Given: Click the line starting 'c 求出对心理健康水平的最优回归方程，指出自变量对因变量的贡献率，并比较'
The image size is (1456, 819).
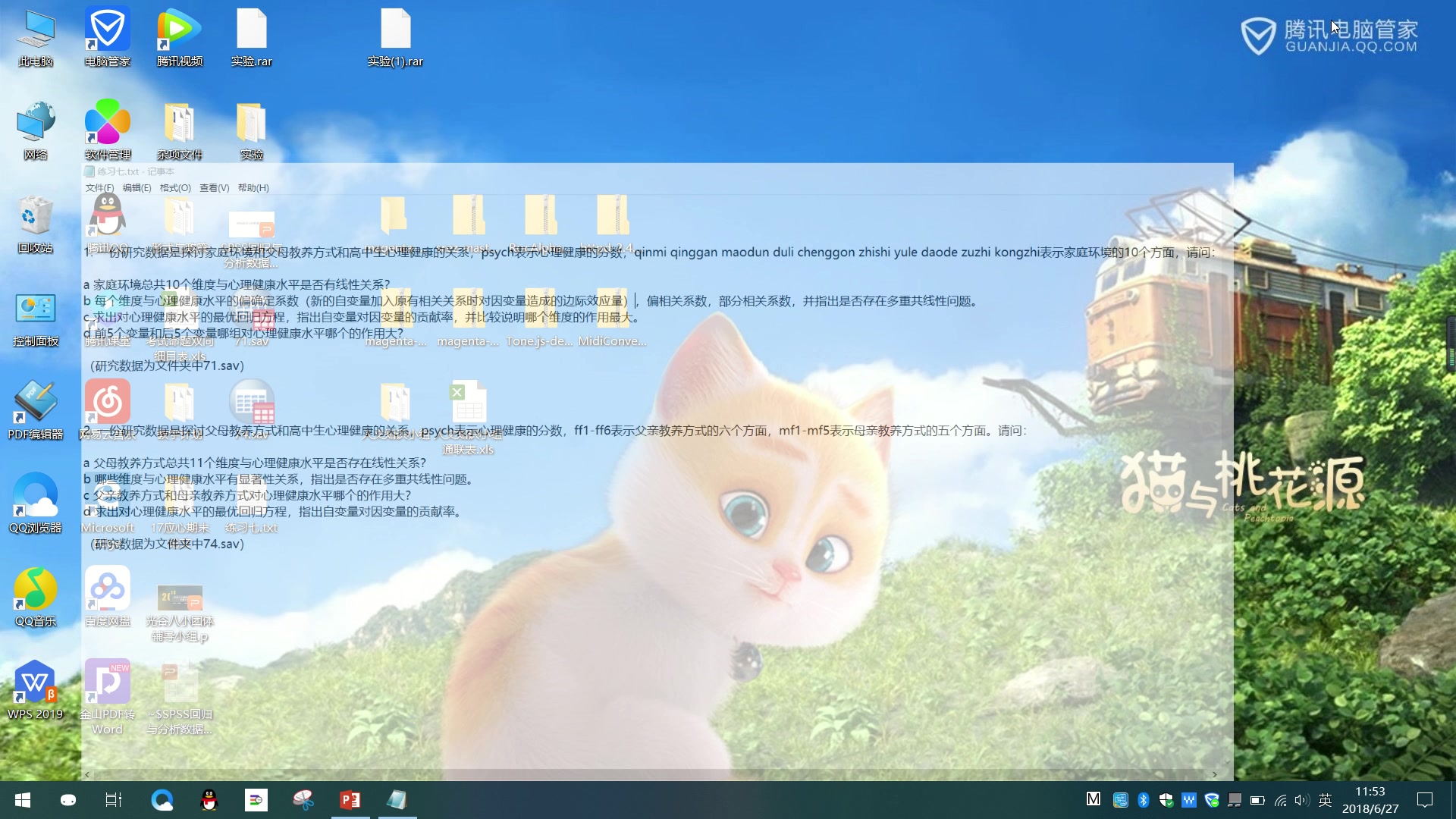Looking at the screenshot, I should (362, 317).
